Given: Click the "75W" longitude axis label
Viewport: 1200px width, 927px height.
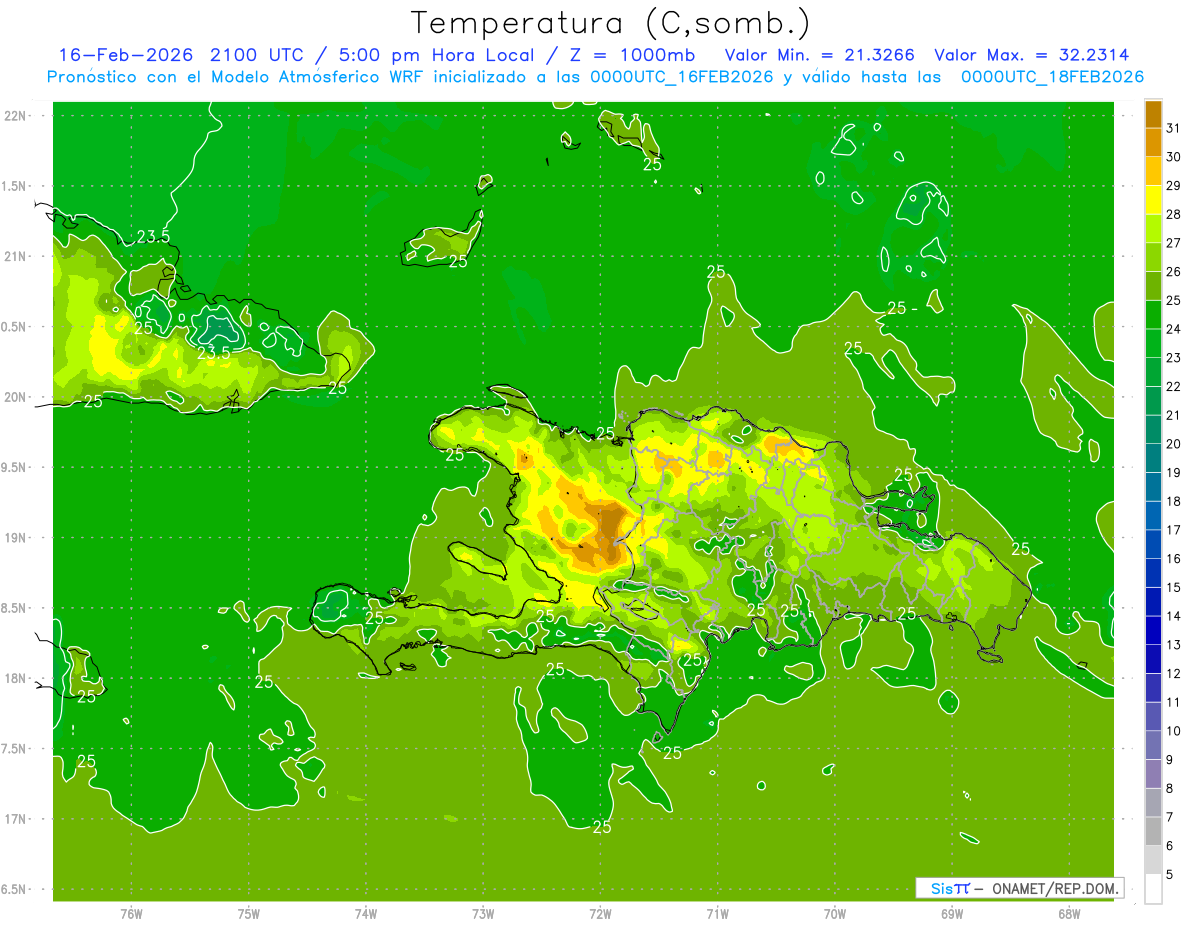Looking at the screenshot, I should point(249,914).
